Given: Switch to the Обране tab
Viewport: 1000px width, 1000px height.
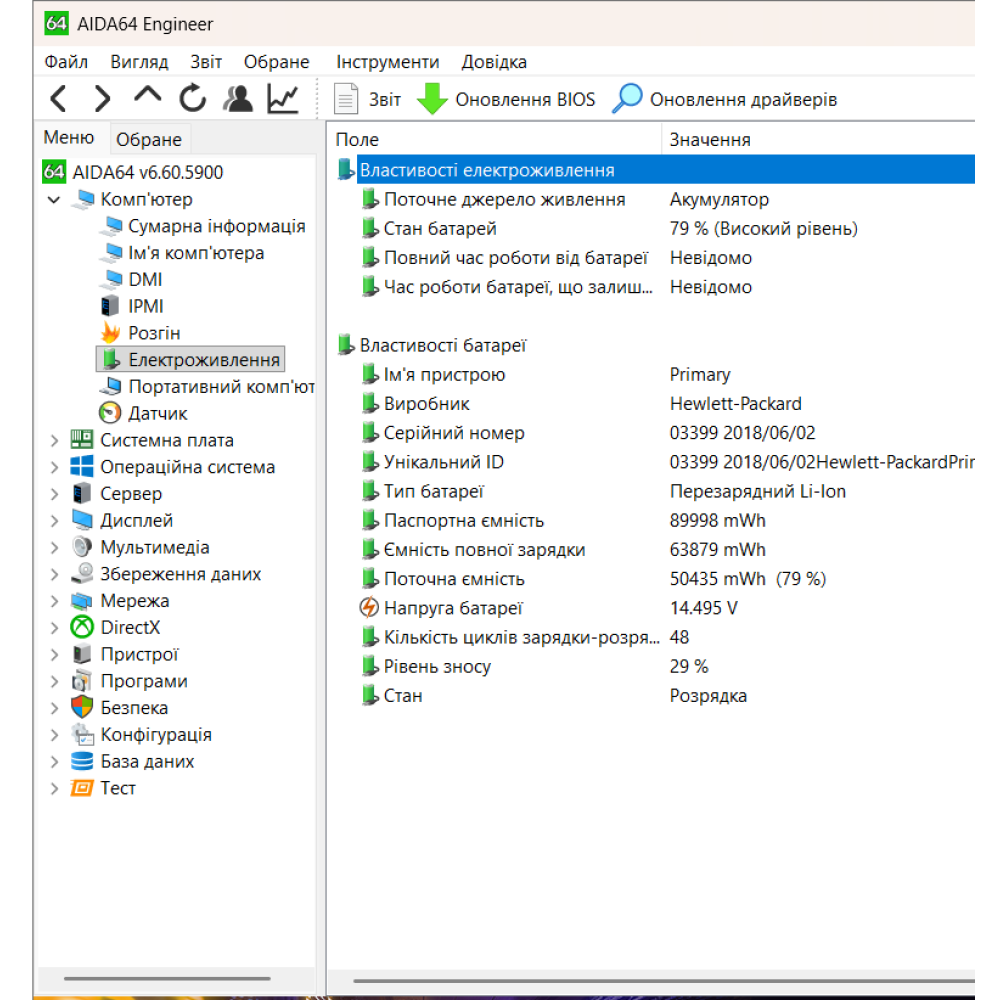Looking at the screenshot, I should (x=149, y=140).
